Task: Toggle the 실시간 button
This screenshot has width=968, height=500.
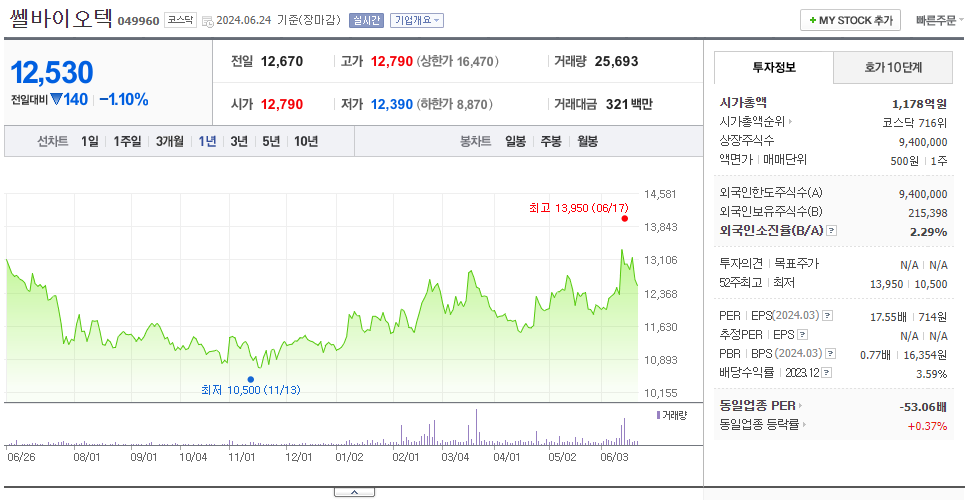Action: coord(367,20)
